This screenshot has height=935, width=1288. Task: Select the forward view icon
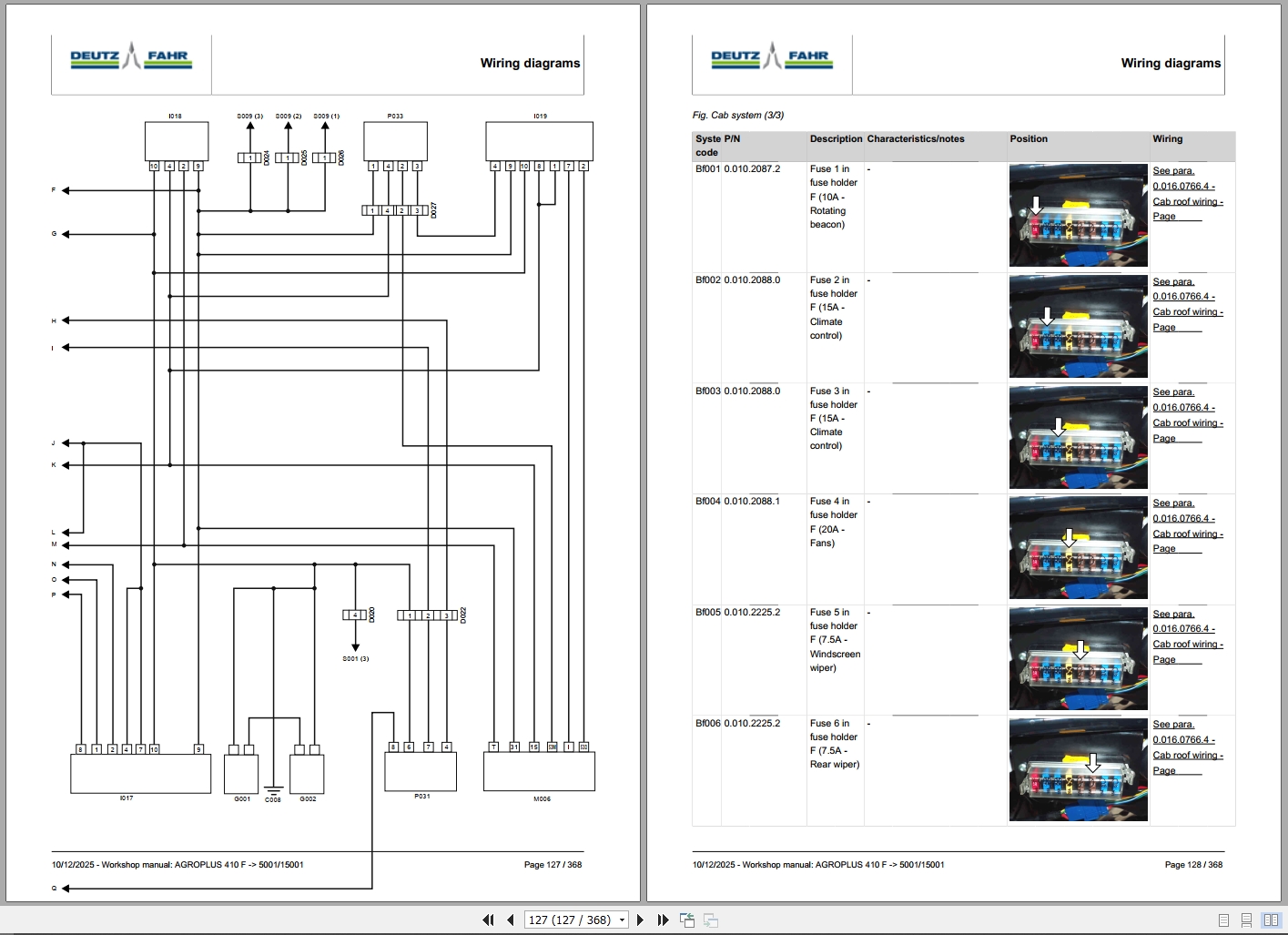click(710, 920)
